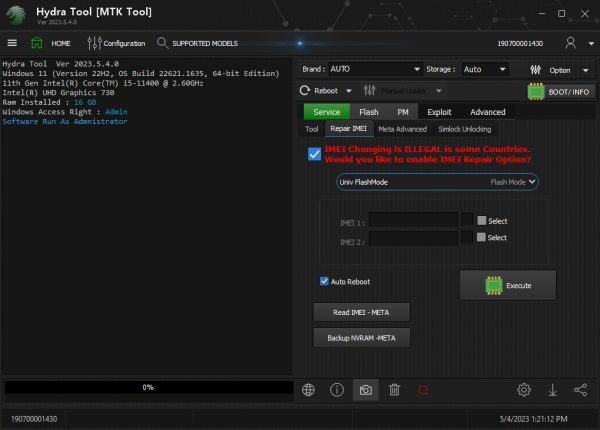Click the info circle icon
The height and width of the screenshot is (430, 600).
click(x=337, y=390)
